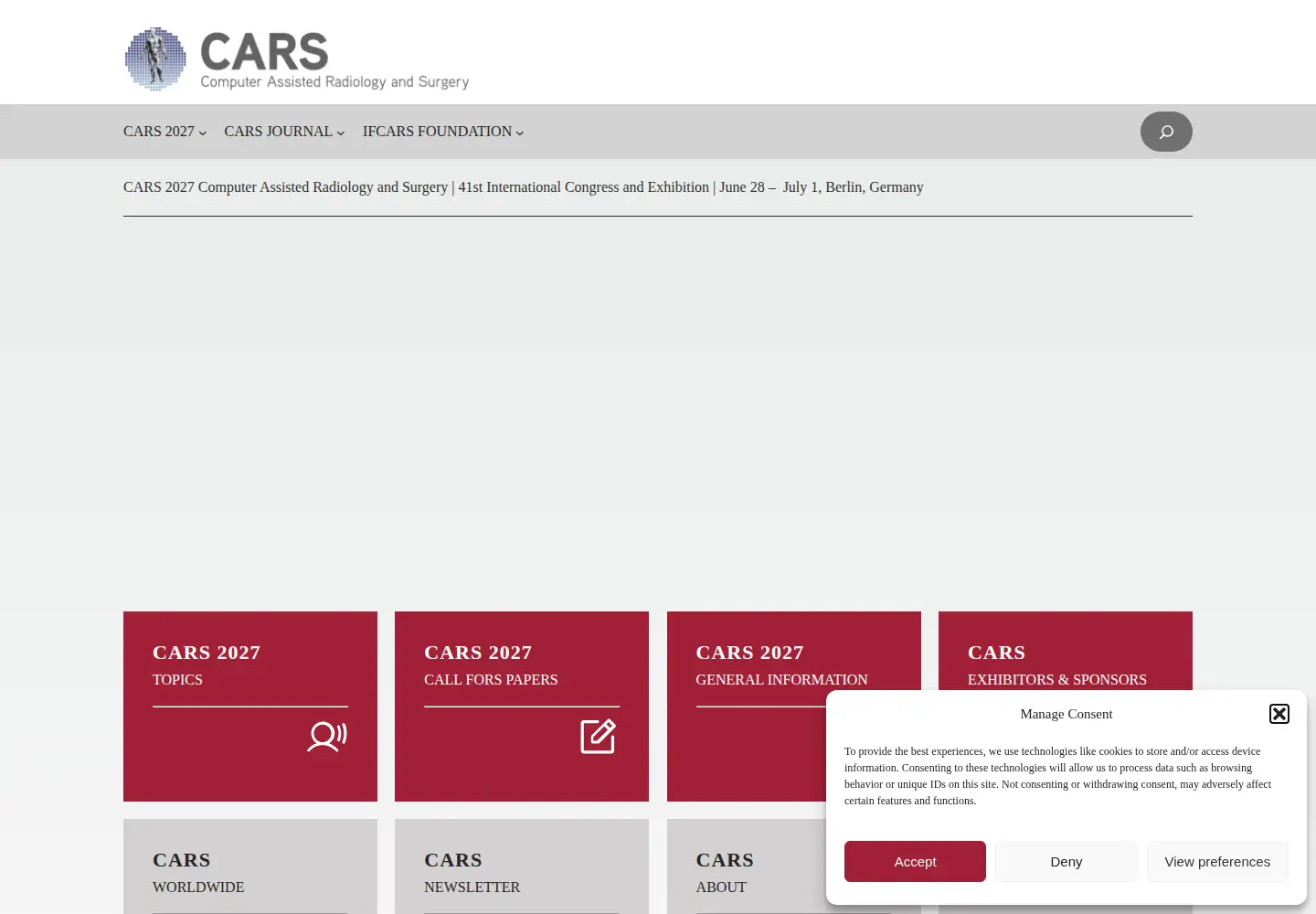Click the consent paragraph beginning 'To provide the best experiences'
The height and width of the screenshot is (914, 1316).
point(1058,776)
